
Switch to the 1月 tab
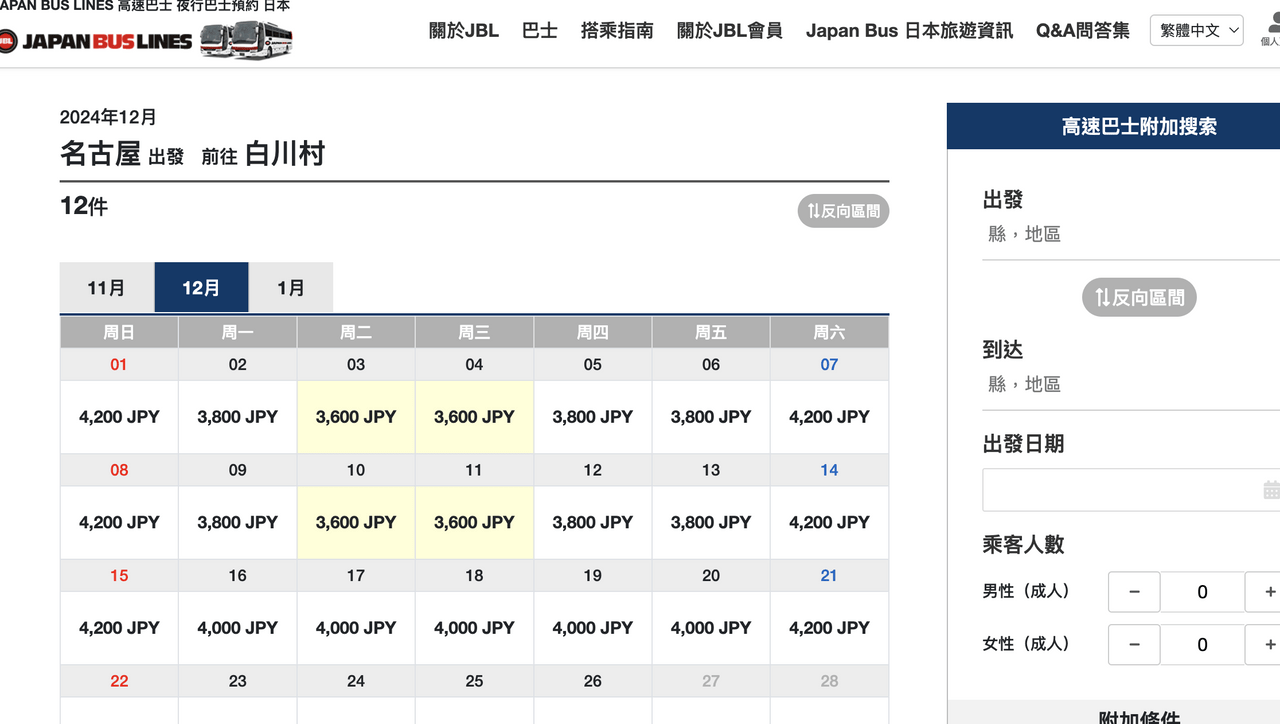point(291,288)
